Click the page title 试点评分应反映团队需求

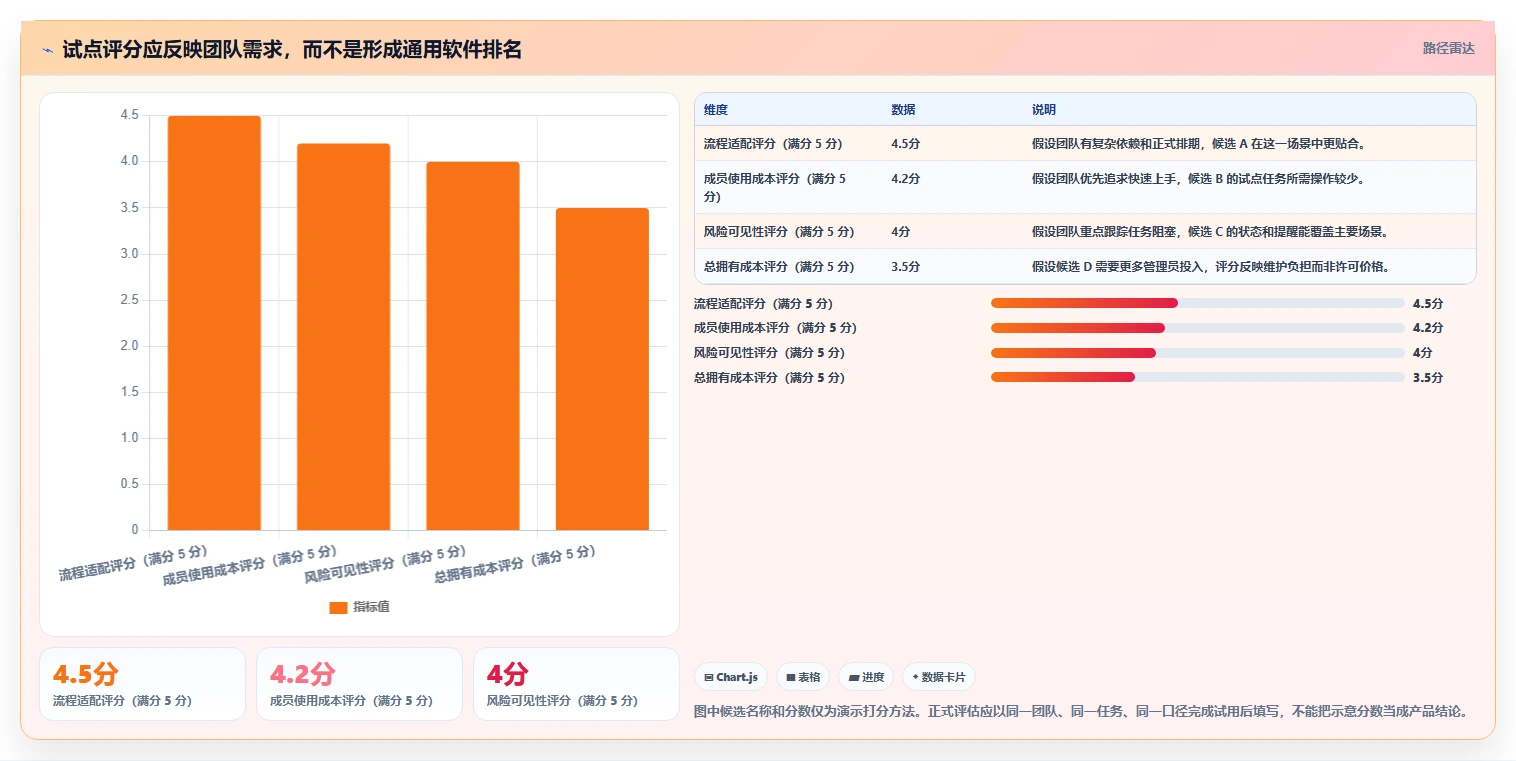click(292, 50)
